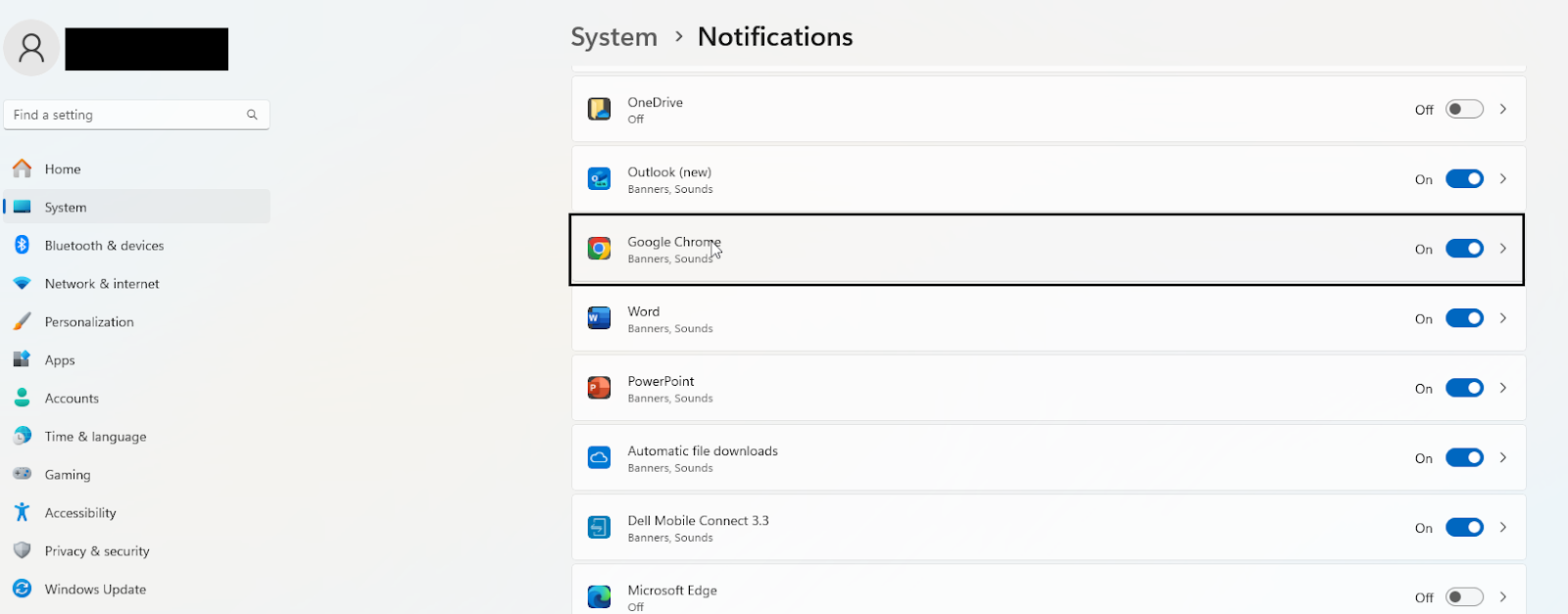Open Gaming settings label

[68, 475]
